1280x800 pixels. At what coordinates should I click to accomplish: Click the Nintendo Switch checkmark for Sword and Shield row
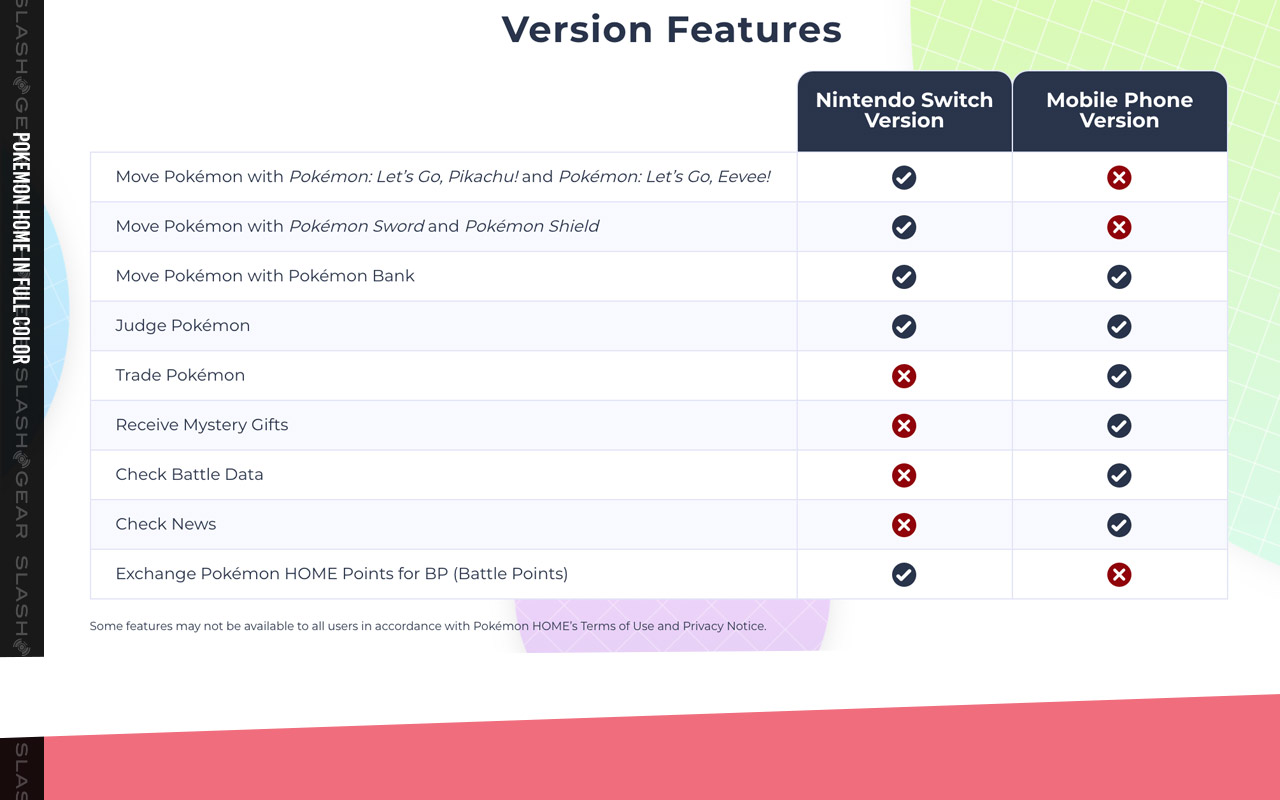click(x=904, y=227)
